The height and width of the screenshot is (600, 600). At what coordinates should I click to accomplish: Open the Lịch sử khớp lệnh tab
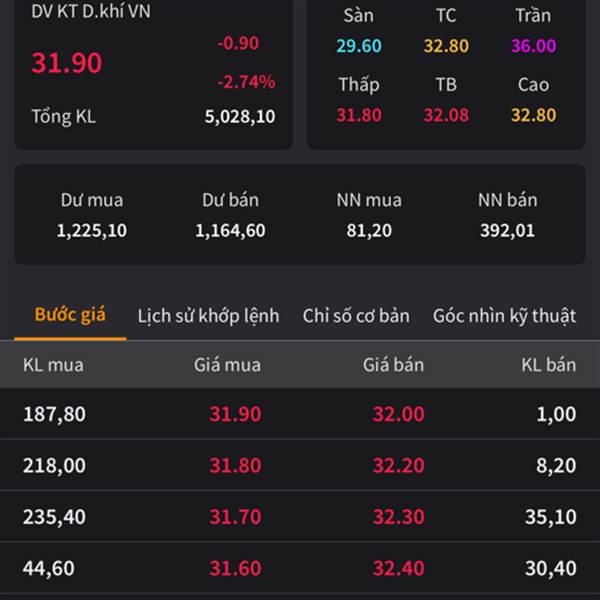(208, 316)
